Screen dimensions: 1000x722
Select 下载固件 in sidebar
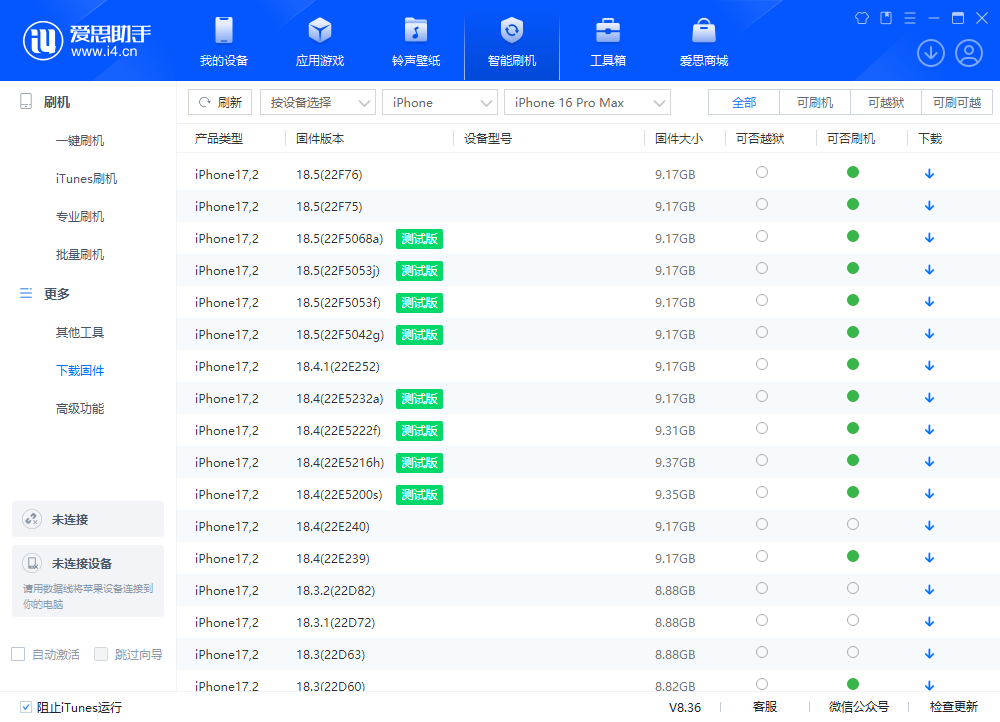tap(80, 371)
